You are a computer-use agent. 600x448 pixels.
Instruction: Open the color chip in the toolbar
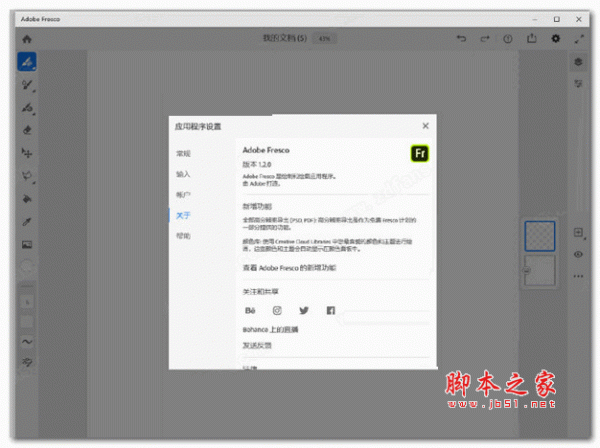(27, 267)
